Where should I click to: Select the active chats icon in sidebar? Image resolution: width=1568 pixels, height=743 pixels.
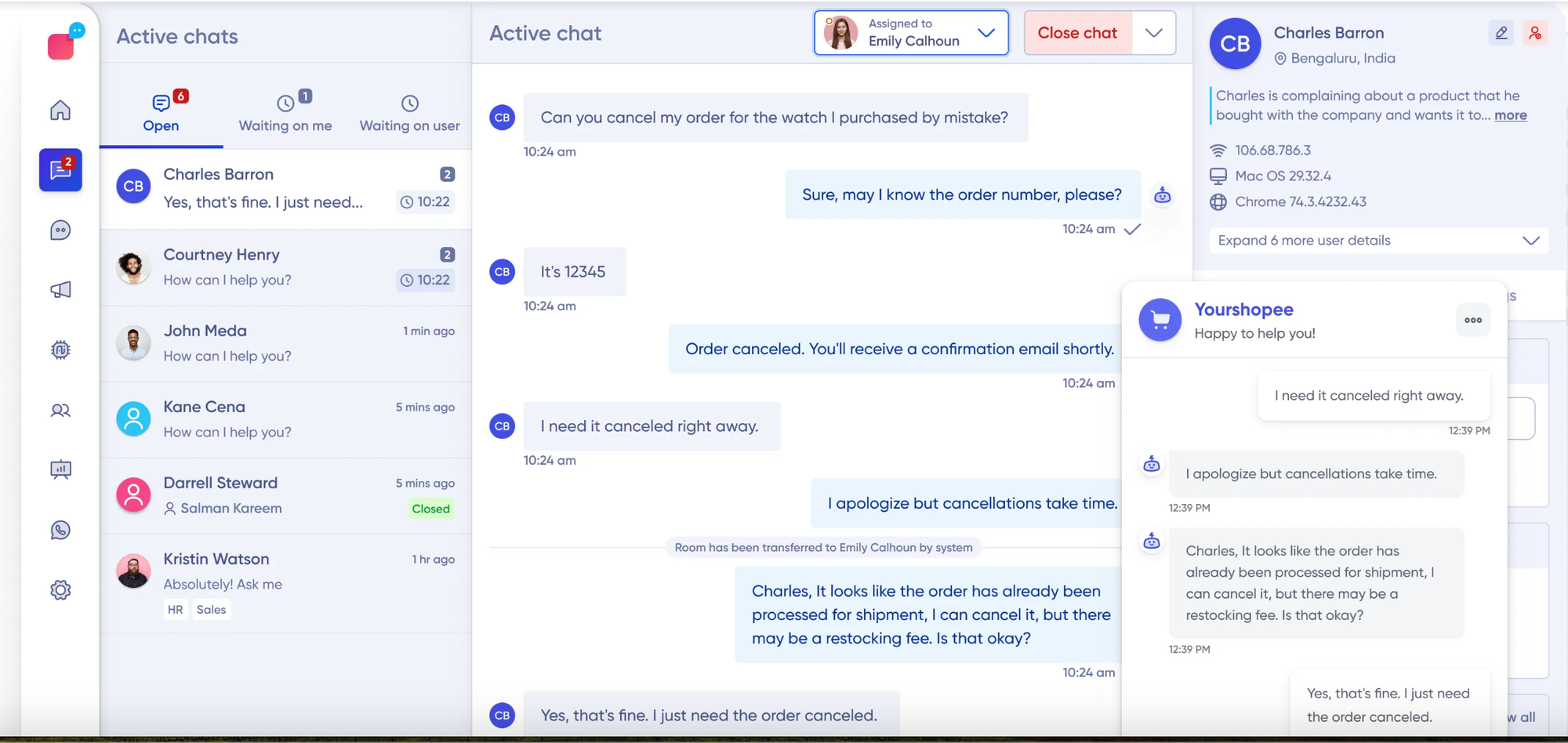pyautogui.click(x=60, y=170)
